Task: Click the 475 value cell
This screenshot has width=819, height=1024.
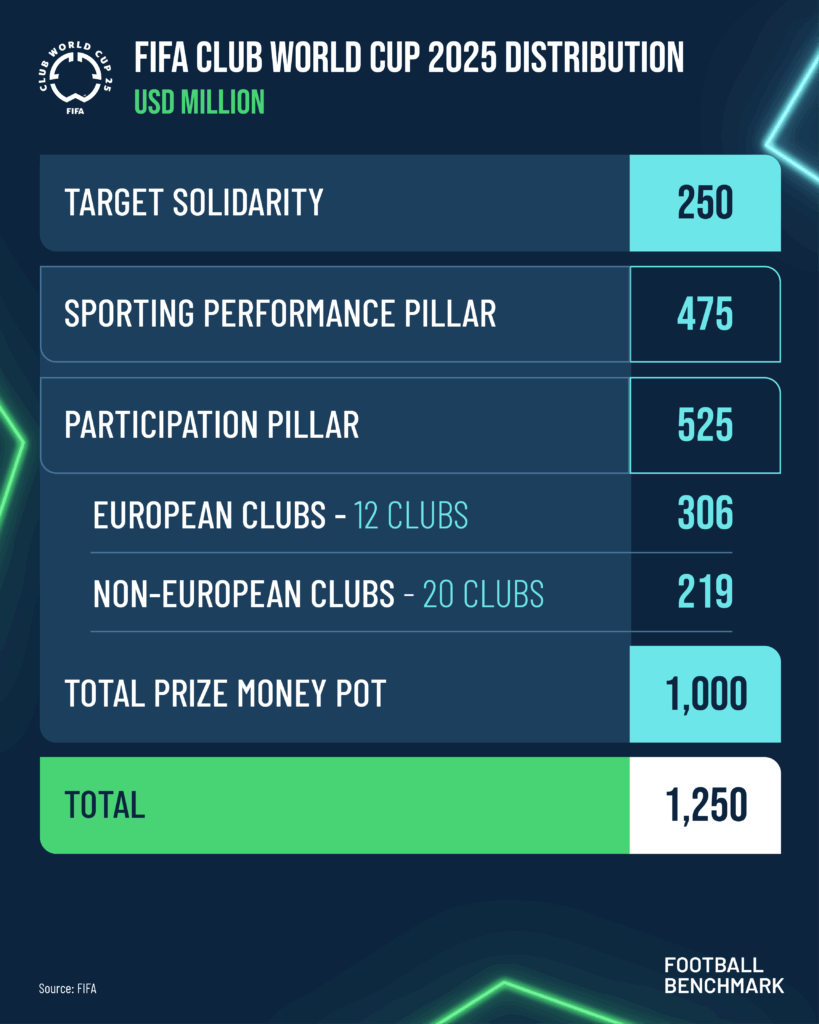Action: click(x=705, y=314)
